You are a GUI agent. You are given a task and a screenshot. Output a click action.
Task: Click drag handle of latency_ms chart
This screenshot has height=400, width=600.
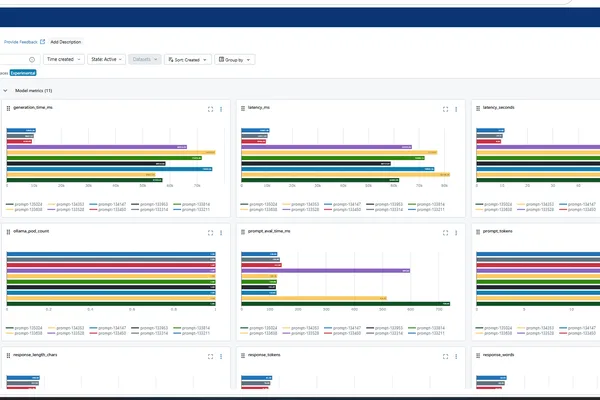(243, 108)
